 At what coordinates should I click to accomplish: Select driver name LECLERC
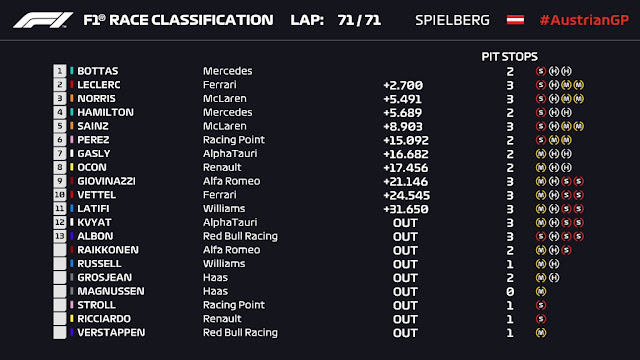coord(99,85)
